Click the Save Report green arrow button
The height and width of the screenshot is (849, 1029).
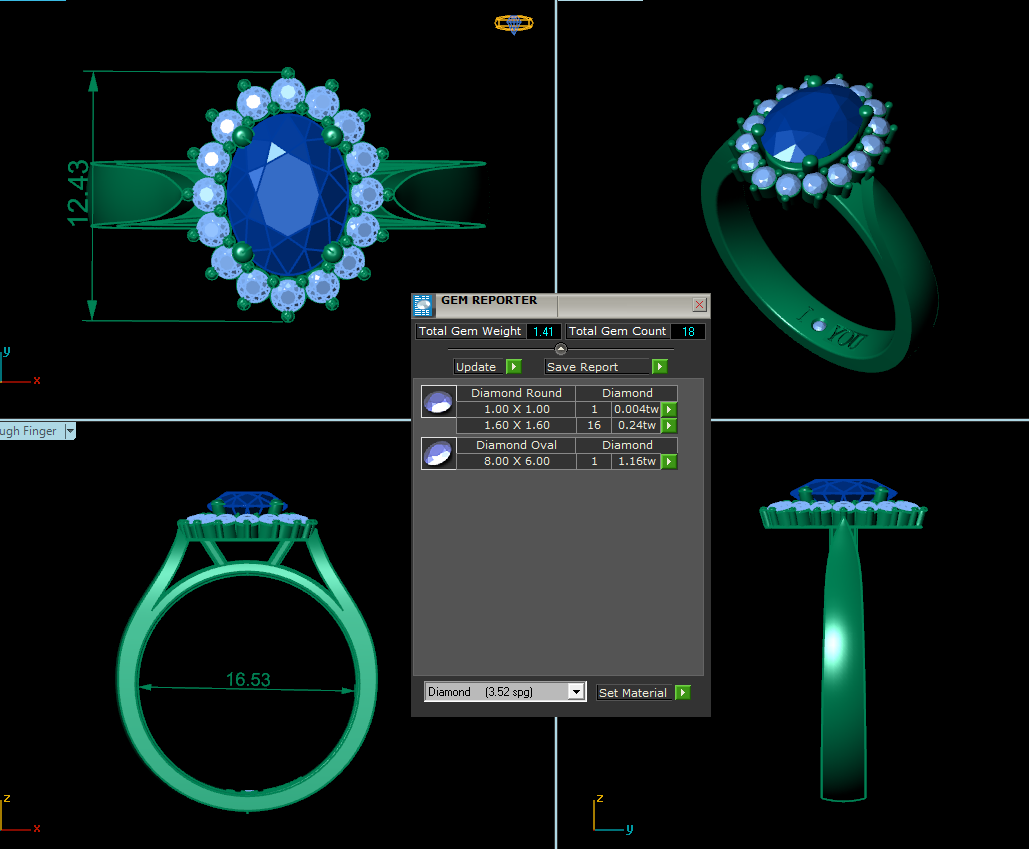[660, 367]
